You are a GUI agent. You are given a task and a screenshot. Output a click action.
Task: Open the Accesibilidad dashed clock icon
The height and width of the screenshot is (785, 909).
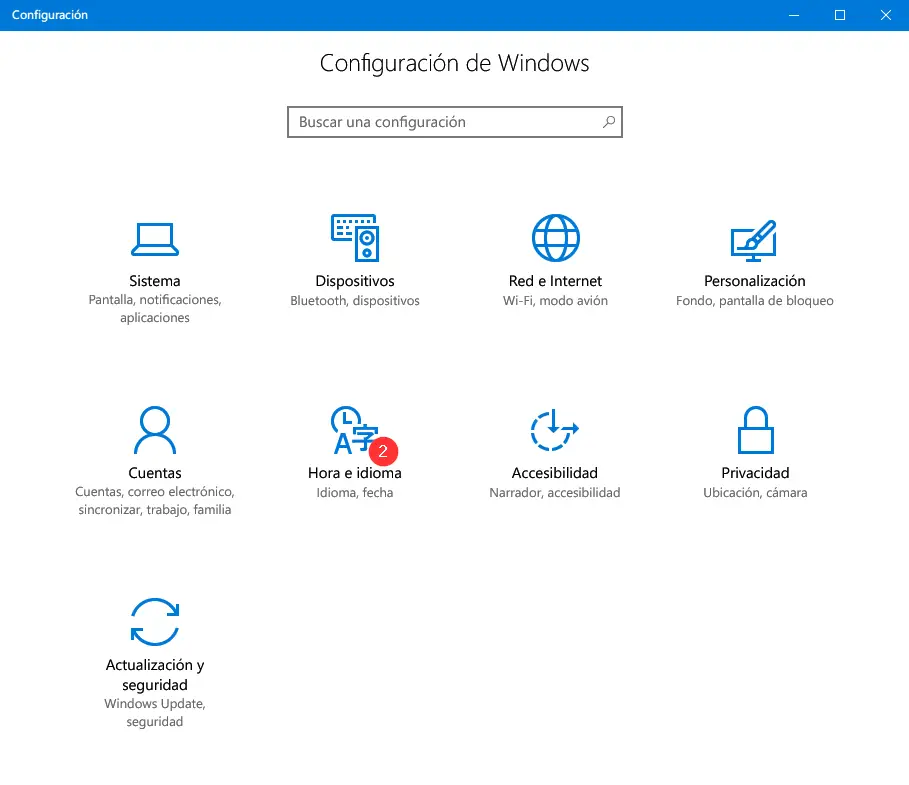[x=554, y=430]
